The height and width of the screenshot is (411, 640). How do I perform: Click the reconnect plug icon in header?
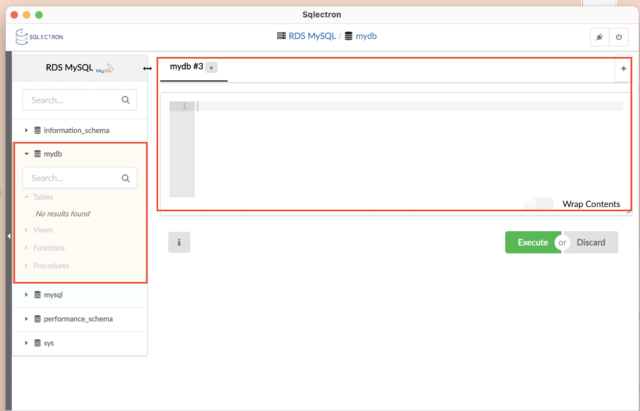point(600,37)
